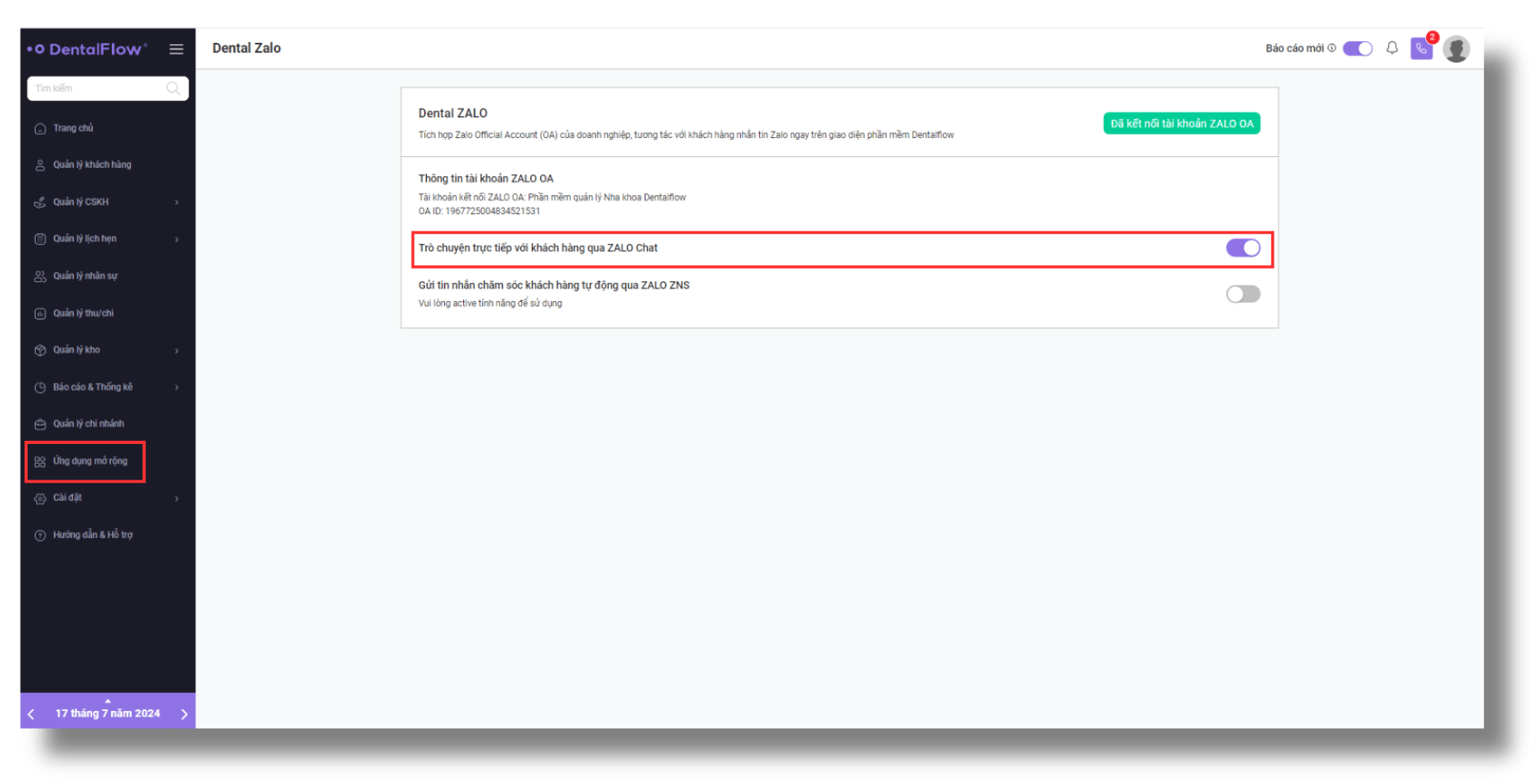Click the DentalFlow logo
Screen dimensions: 1529x784
pyautogui.click(x=86, y=49)
